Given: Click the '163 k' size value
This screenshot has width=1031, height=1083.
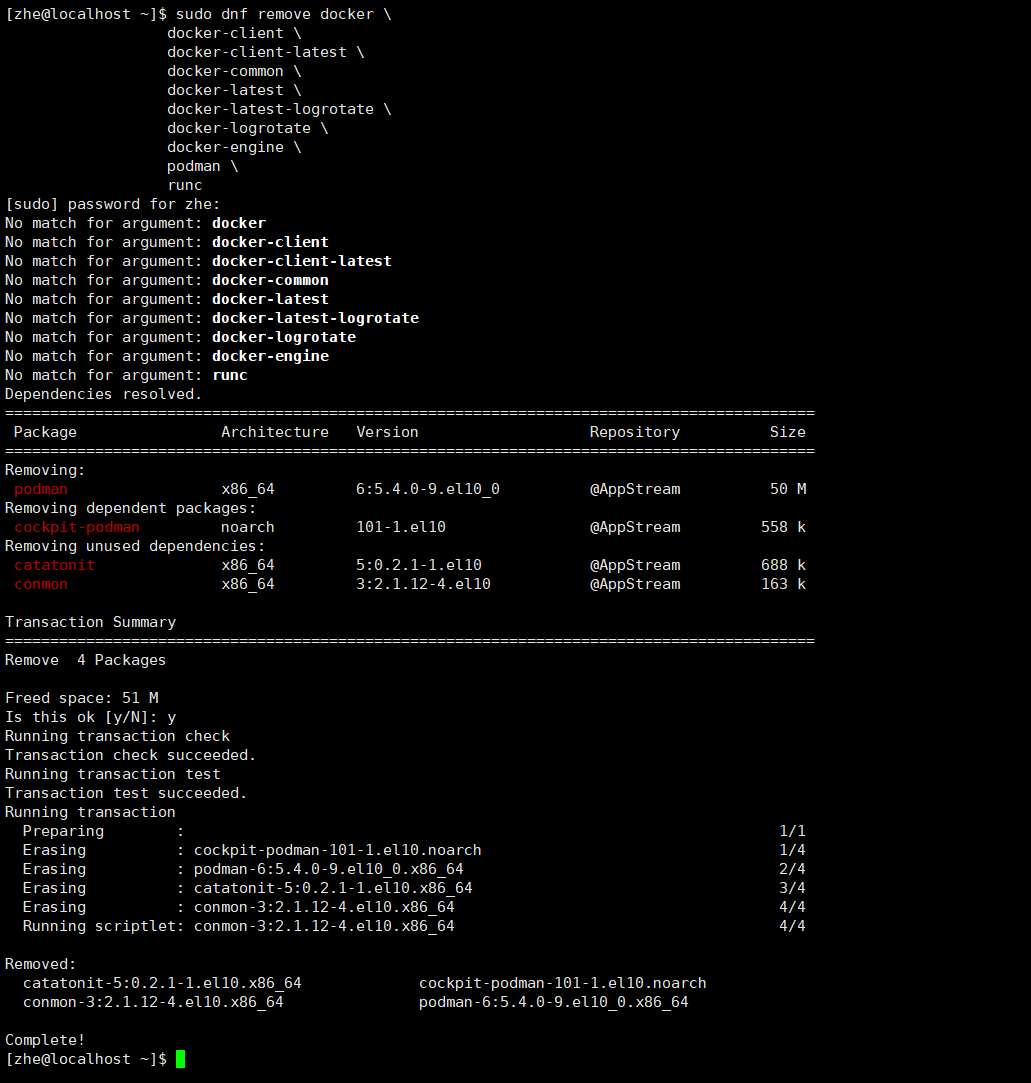Looking at the screenshot, I should point(783,584).
